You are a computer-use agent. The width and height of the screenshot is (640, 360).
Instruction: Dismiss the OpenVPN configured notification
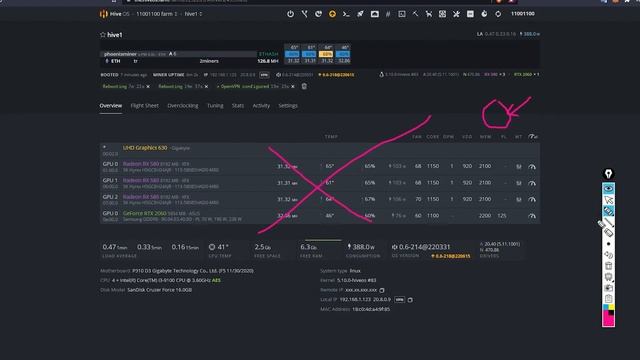coord(293,87)
